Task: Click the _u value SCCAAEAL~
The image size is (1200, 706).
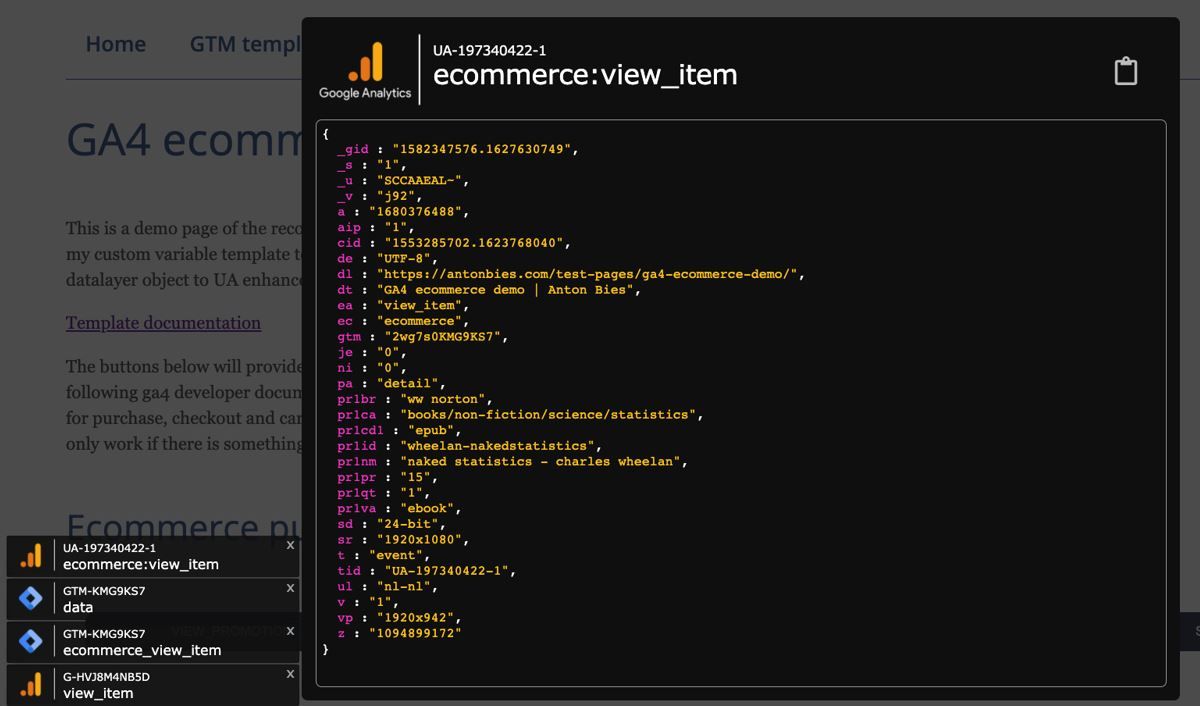Action: (419, 180)
